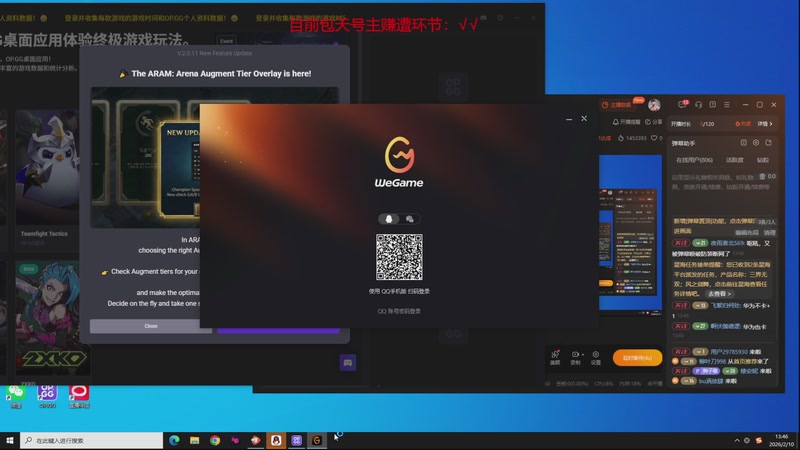This screenshot has height=450, width=800.
Task: Open Windows Start menu
Action: pos(9,440)
